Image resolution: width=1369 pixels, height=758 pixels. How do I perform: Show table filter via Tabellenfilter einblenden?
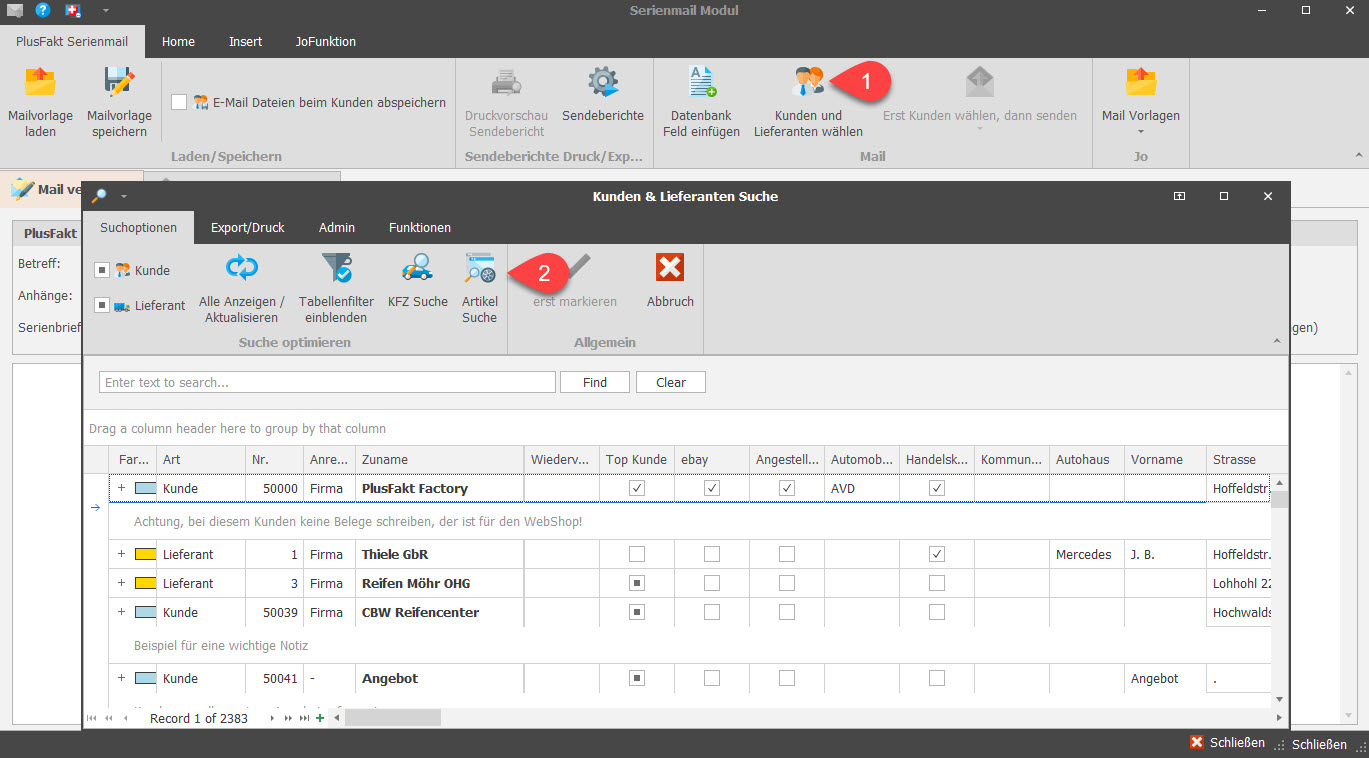tap(336, 270)
